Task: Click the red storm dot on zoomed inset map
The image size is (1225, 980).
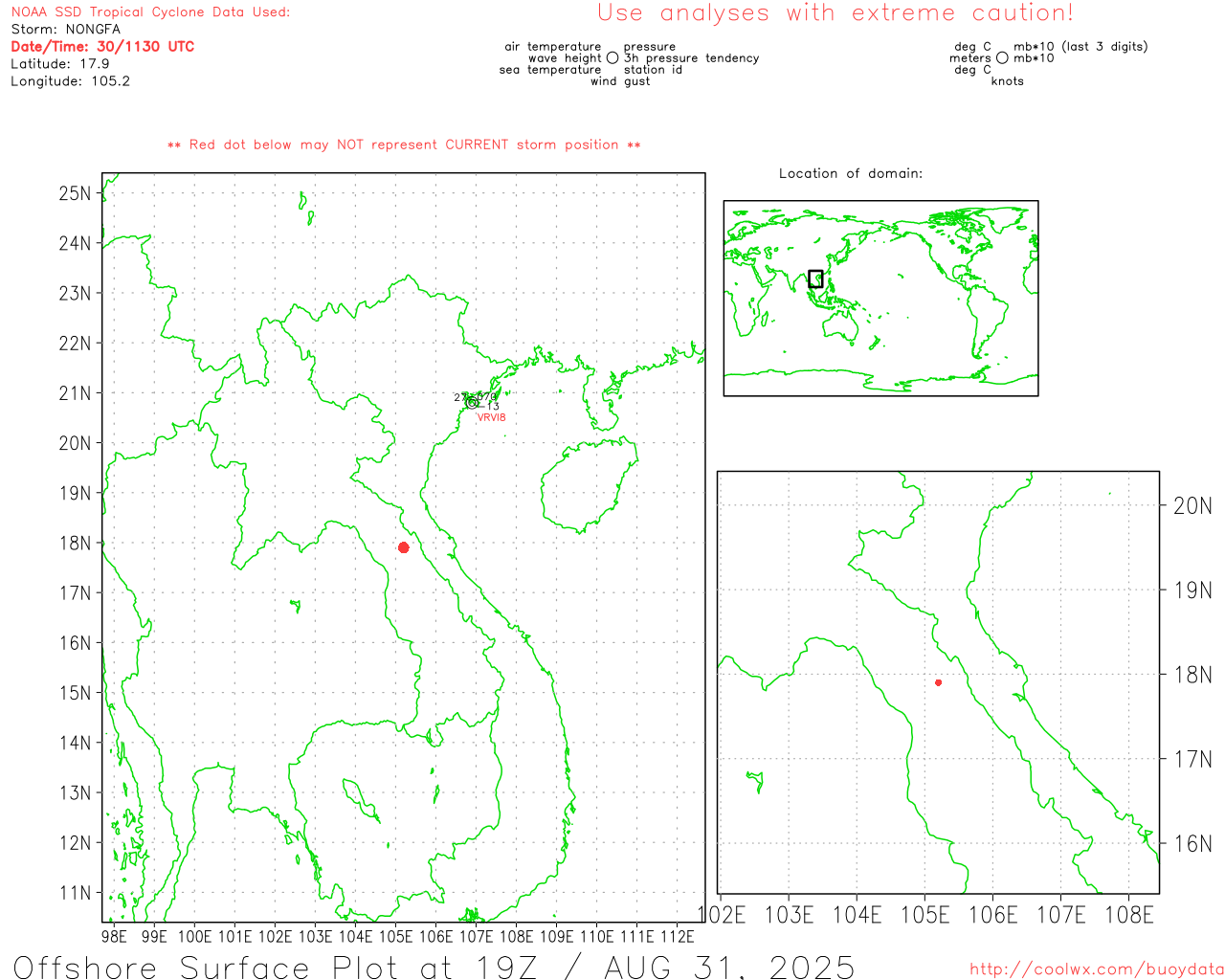Action: coord(938,682)
